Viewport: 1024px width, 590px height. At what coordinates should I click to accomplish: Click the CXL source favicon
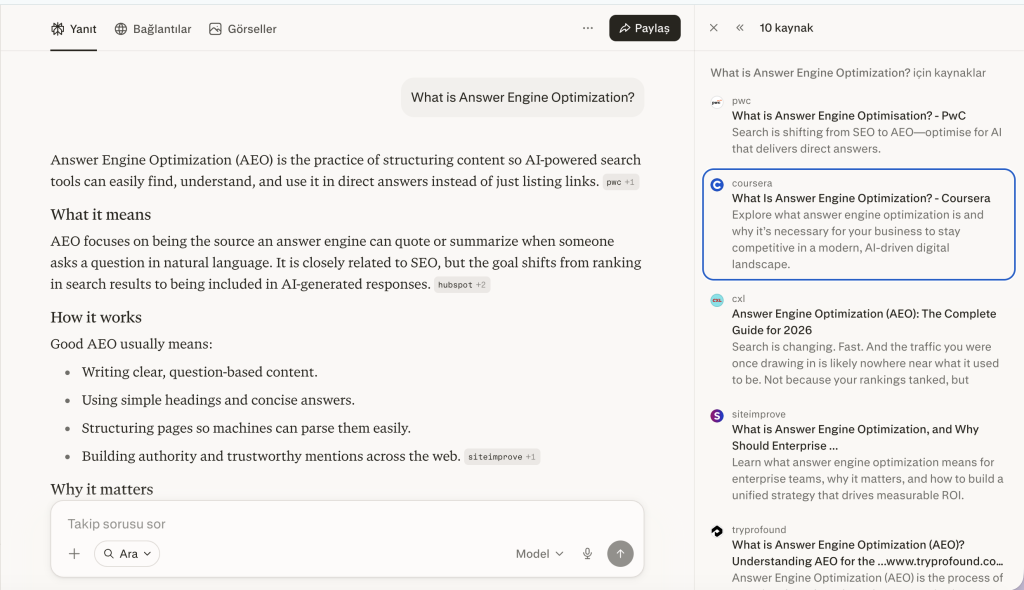tap(717, 301)
